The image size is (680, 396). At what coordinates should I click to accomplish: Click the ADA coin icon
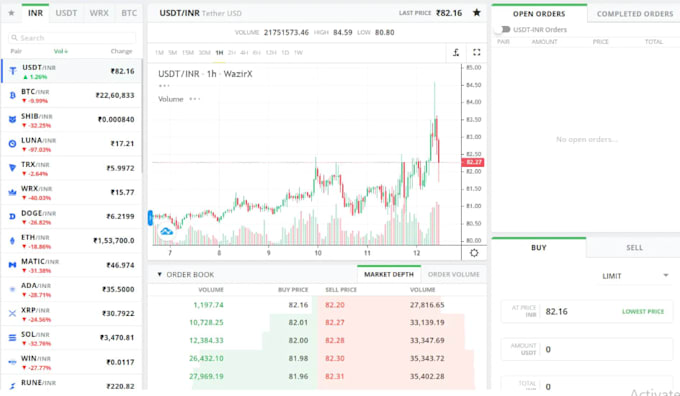(x=13, y=289)
